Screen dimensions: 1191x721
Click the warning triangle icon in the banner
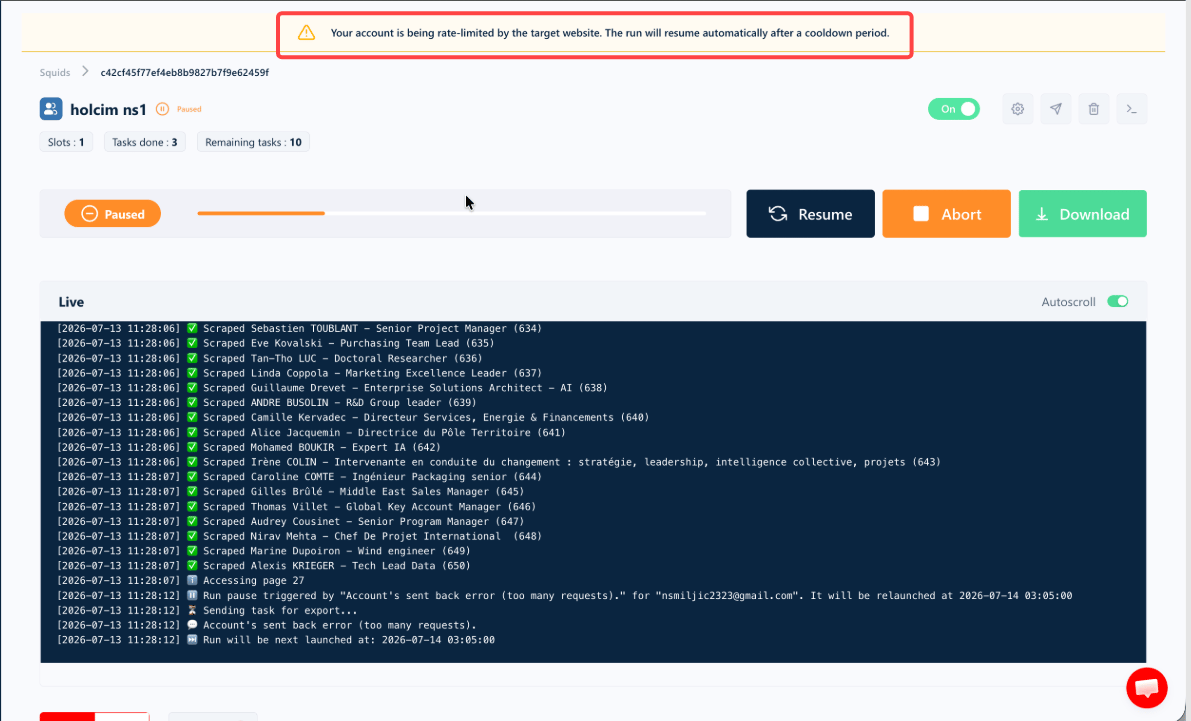point(306,33)
